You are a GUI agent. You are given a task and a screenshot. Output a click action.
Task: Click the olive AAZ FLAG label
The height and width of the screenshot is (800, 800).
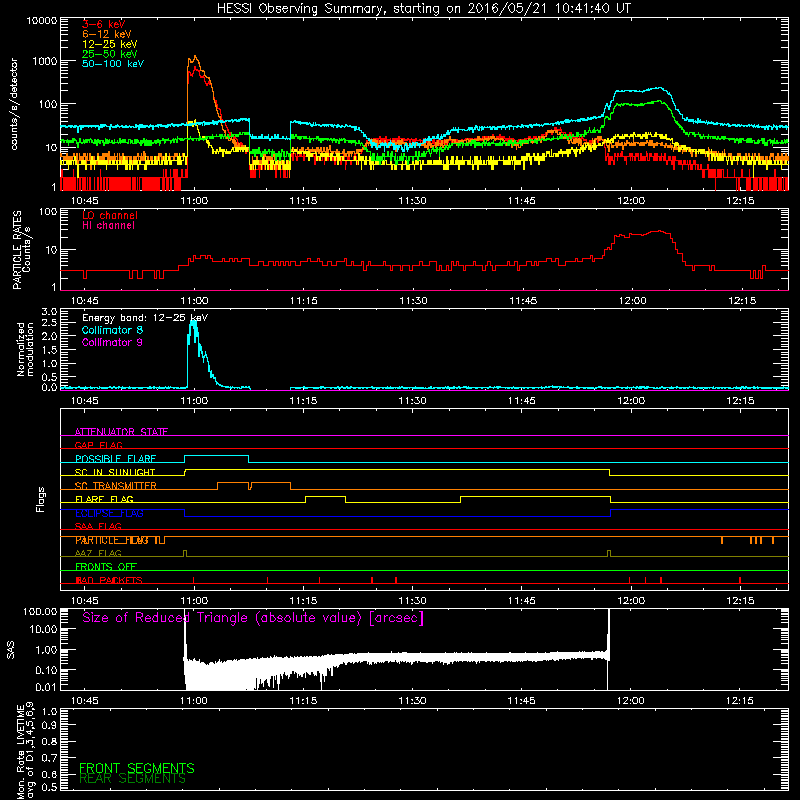98,553
